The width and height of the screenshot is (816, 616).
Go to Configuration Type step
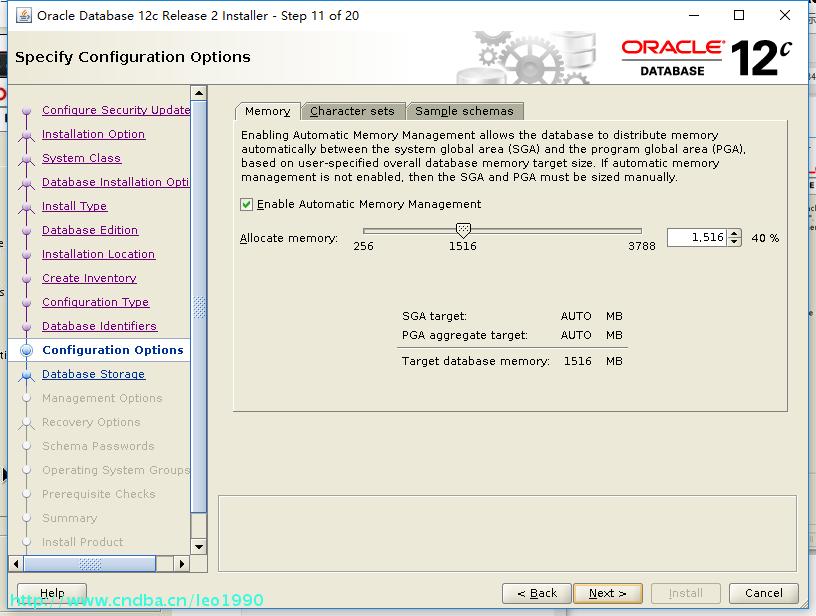95,302
